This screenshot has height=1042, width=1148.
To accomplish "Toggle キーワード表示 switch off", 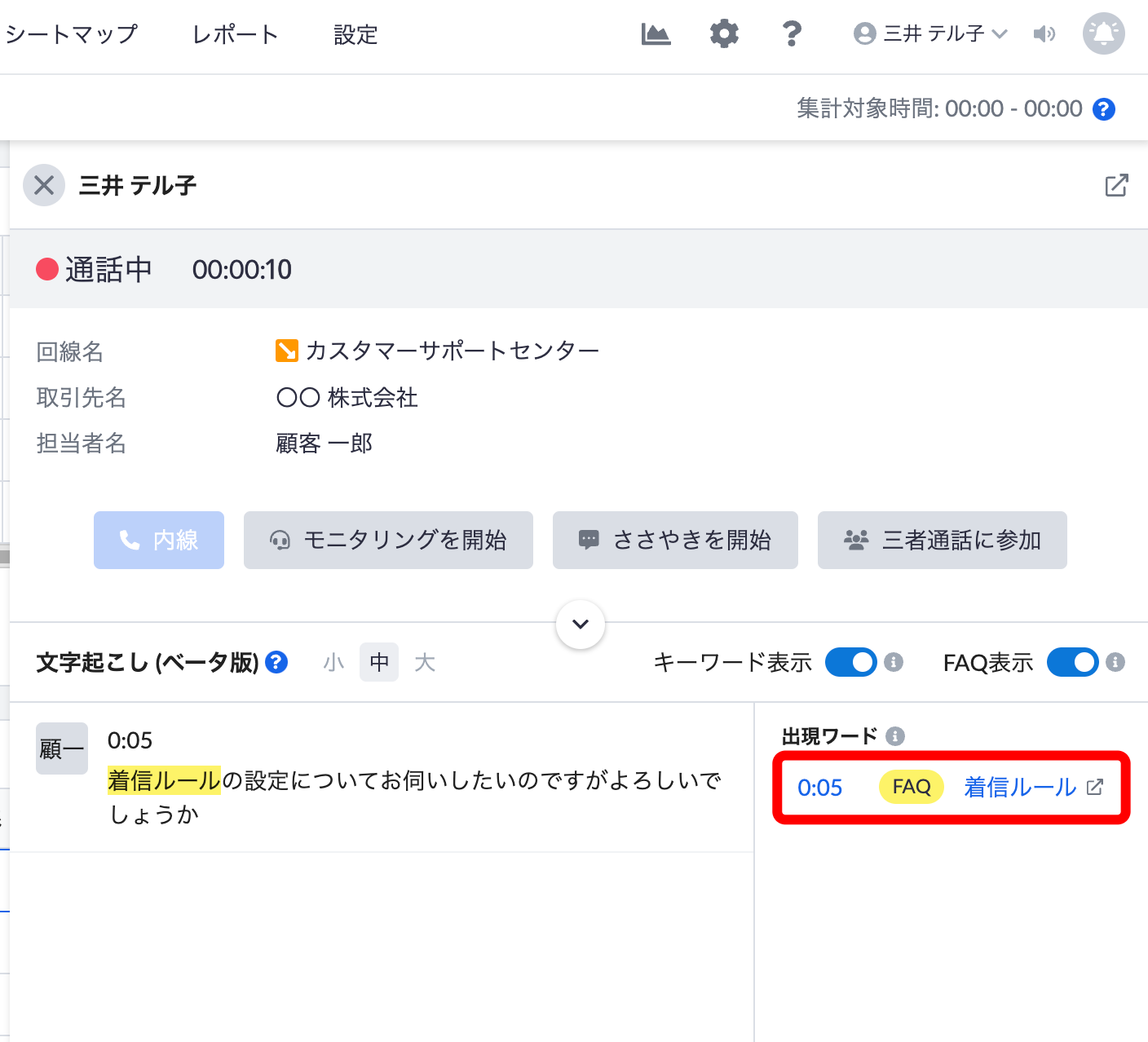I will tap(850, 662).
